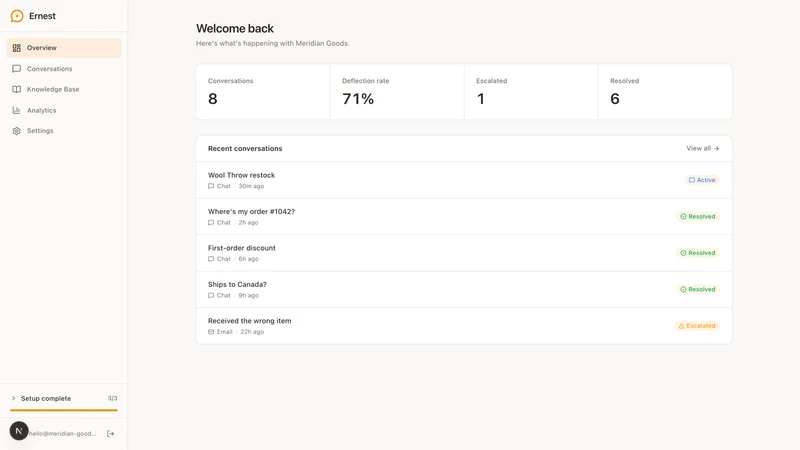Click the Ernest brand name
800x450 pixels.
42,16
